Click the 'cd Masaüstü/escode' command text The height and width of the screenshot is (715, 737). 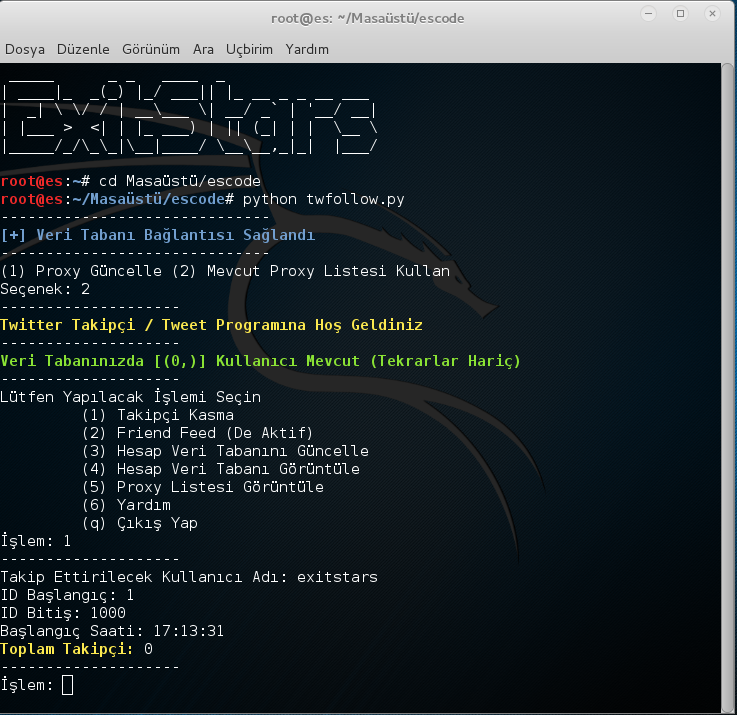coord(180,181)
